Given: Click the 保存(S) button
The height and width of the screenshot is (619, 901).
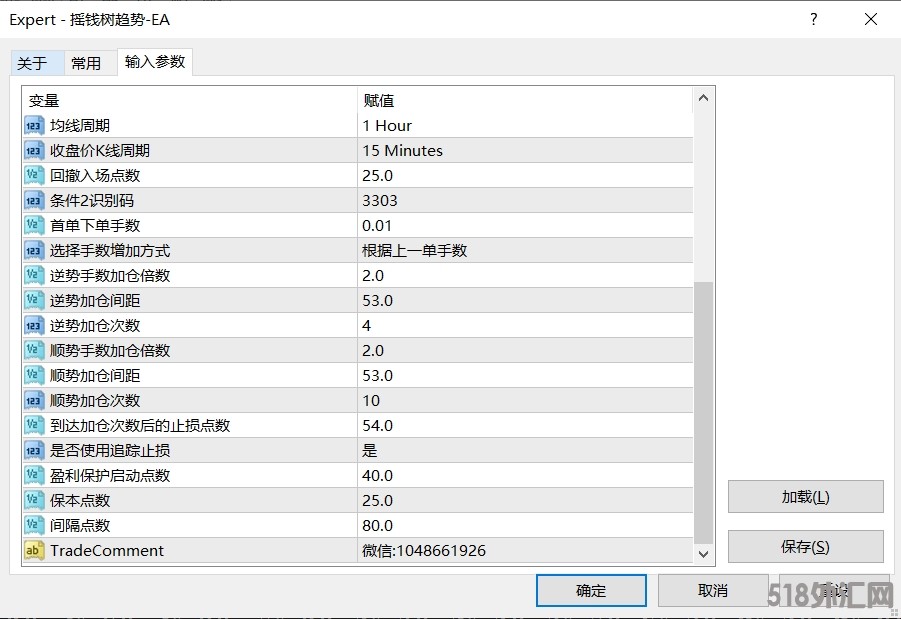Looking at the screenshot, I should (806, 547).
